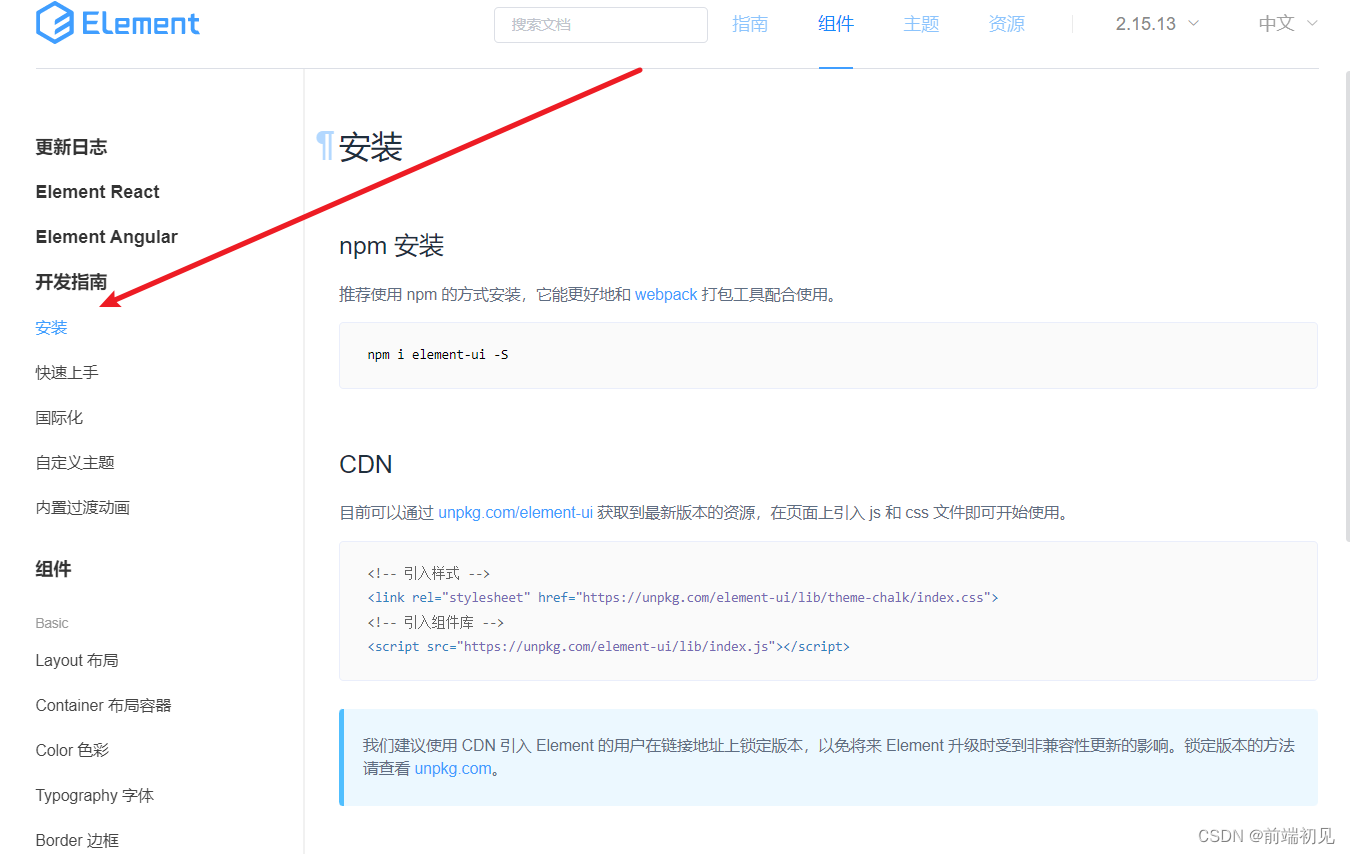This screenshot has height=854, width=1350.
Task: Open Typography 字体 component page
Action: (x=95, y=796)
